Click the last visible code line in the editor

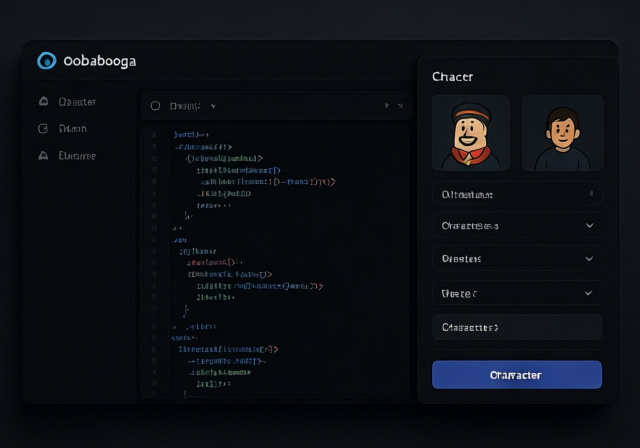point(186,394)
